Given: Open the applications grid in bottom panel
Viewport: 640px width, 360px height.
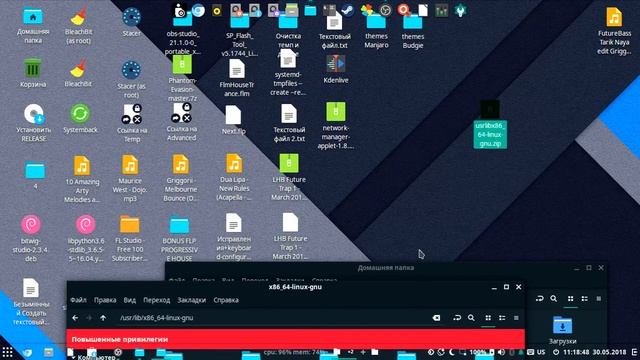Looking at the screenshot, I should pyautogui.click(x=7, y=352).
